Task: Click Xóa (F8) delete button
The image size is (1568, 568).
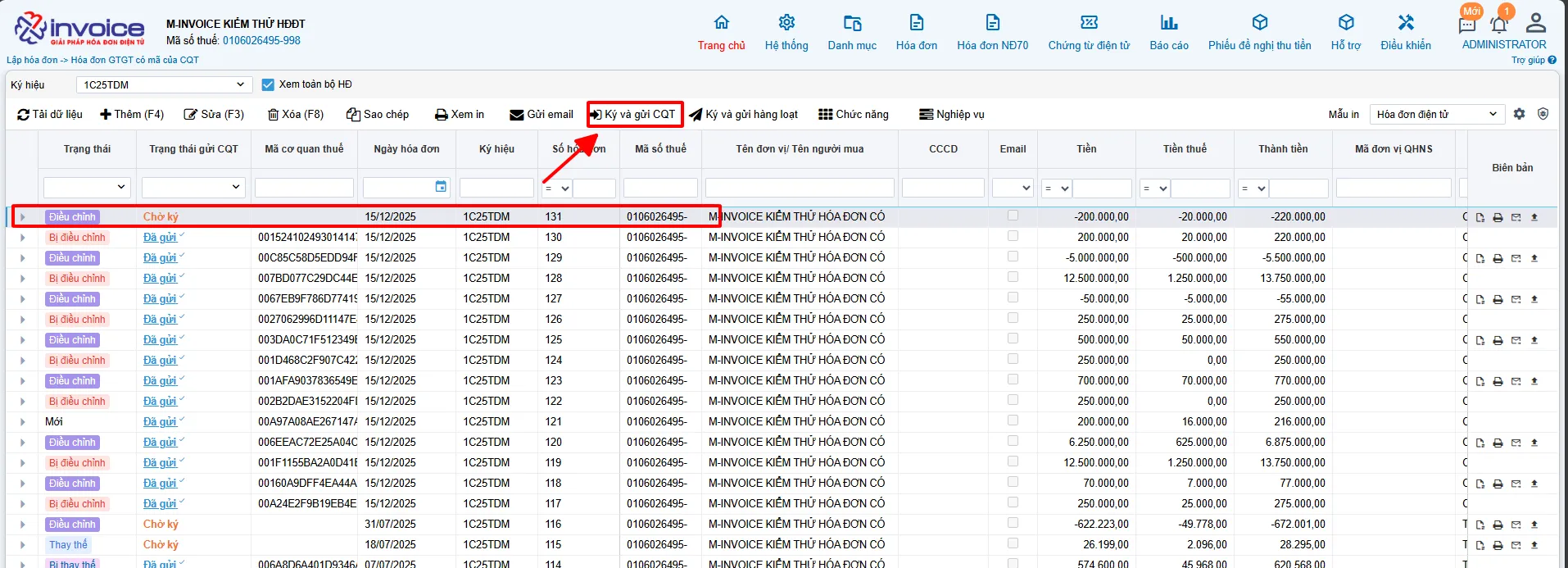Action: [296, 114]
